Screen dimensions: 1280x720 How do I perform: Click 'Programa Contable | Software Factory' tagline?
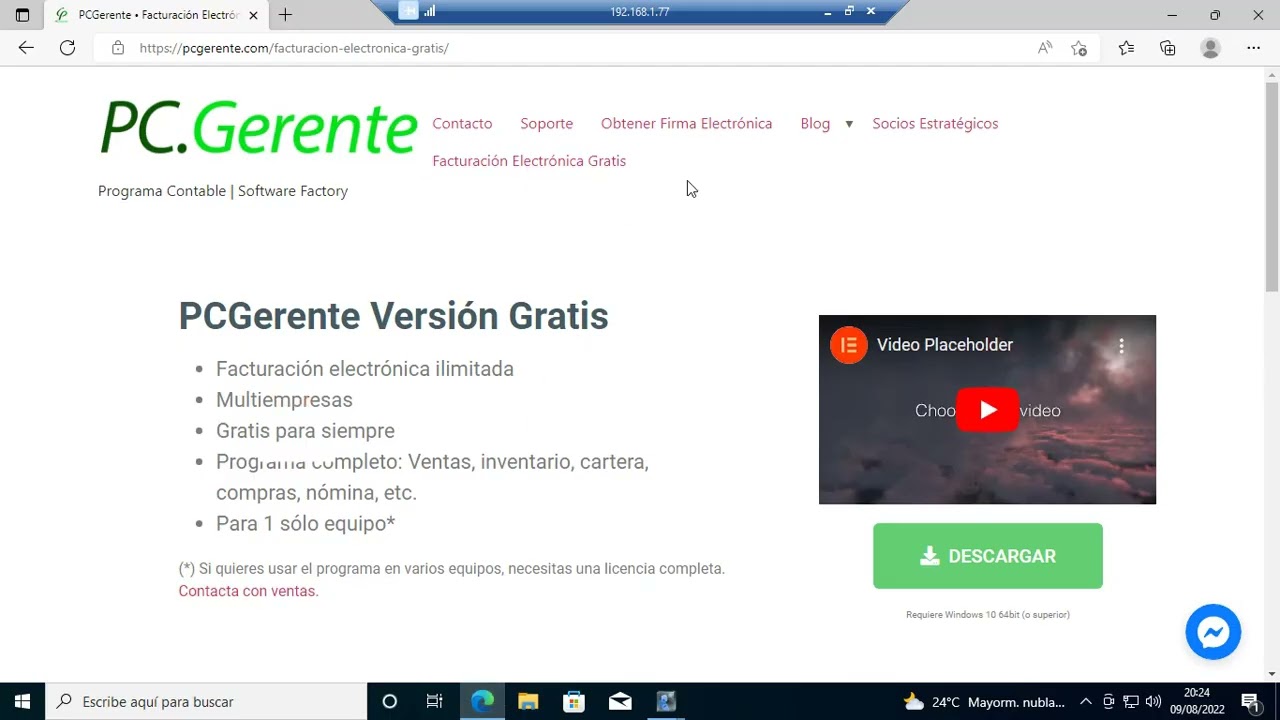click(x=223, y=191)
